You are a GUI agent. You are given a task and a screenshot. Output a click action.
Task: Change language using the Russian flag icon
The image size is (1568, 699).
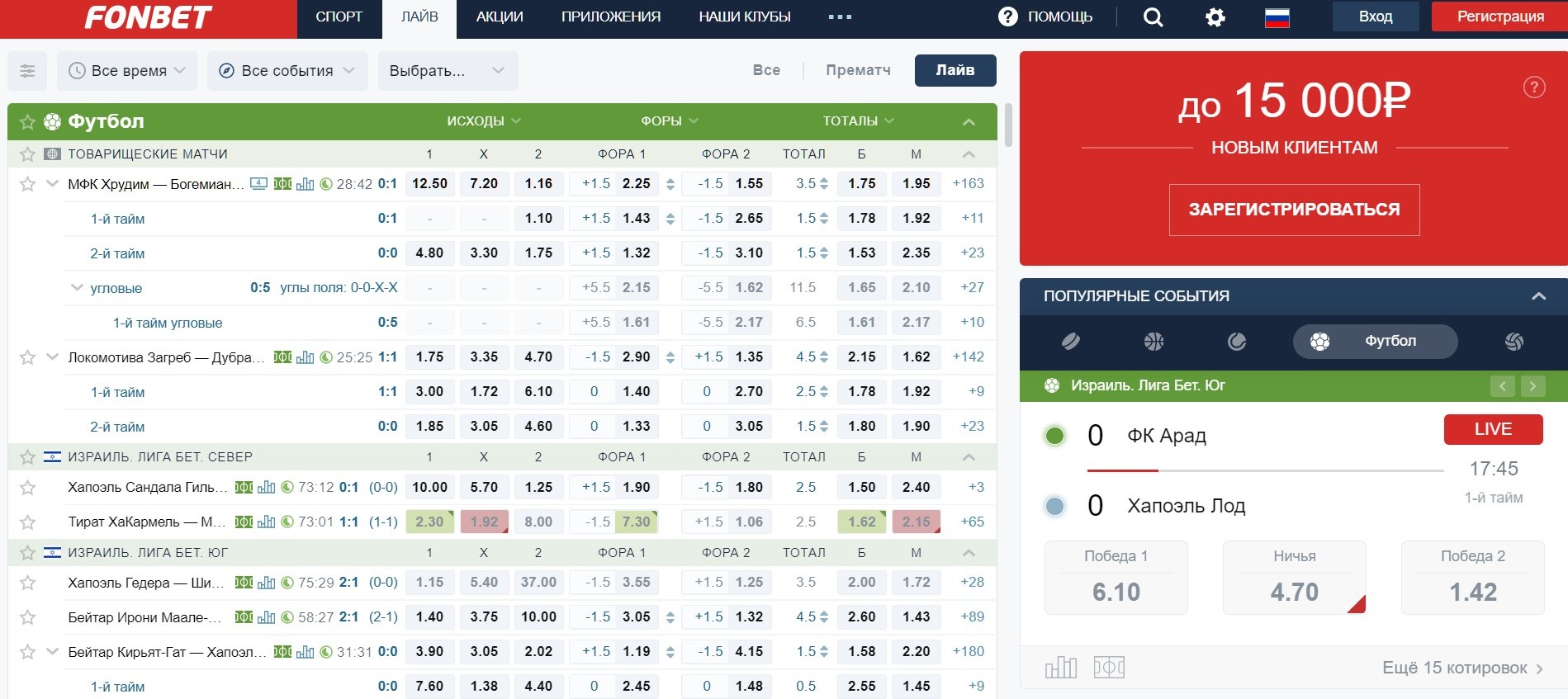(1277, 17)
